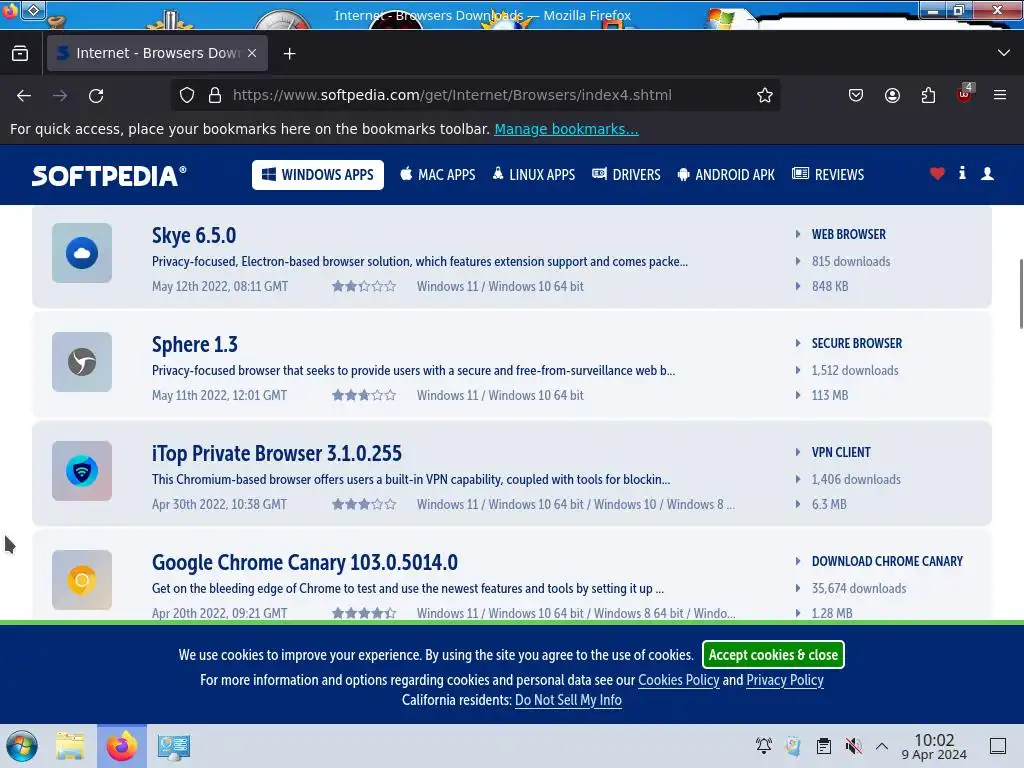Click the Sphere 1.3 star rating
The height and width of the screenshot is (768, 1024).
(x=364, y=395)
